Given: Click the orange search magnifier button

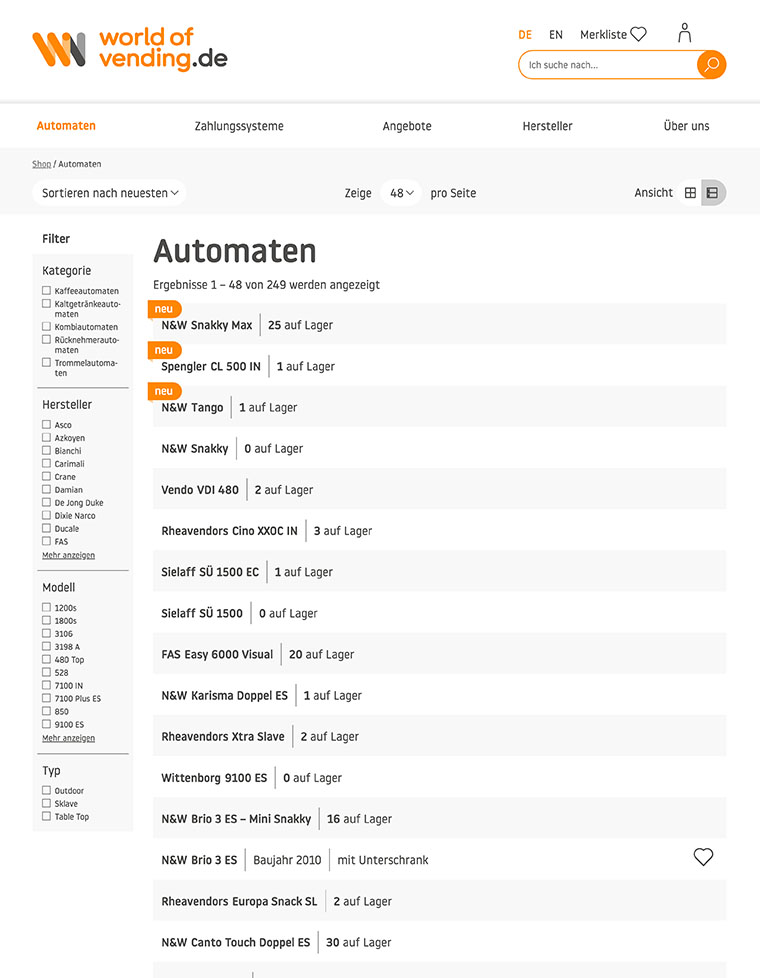Looking at the screenshot, I should pos(711,65).
